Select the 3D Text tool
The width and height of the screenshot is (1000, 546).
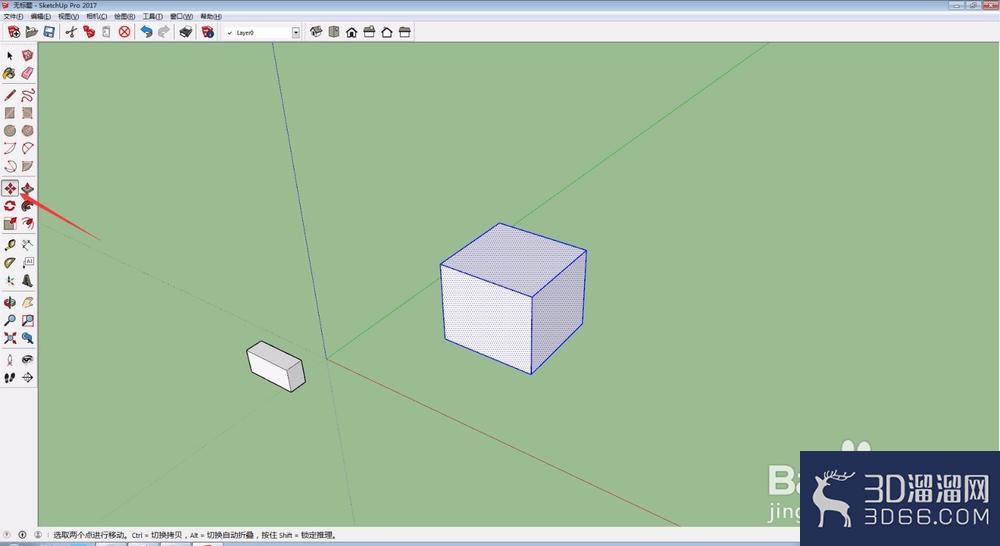point(27,281)
